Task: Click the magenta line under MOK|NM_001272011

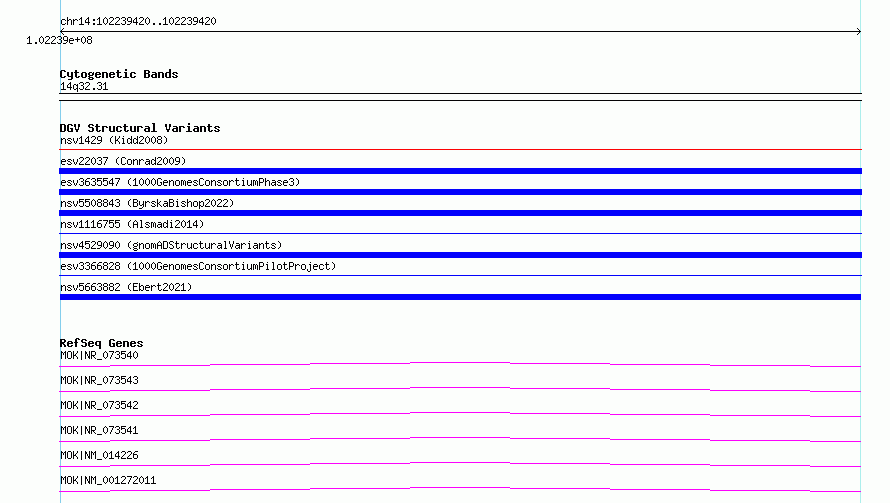Action: (x=460, y=489)
